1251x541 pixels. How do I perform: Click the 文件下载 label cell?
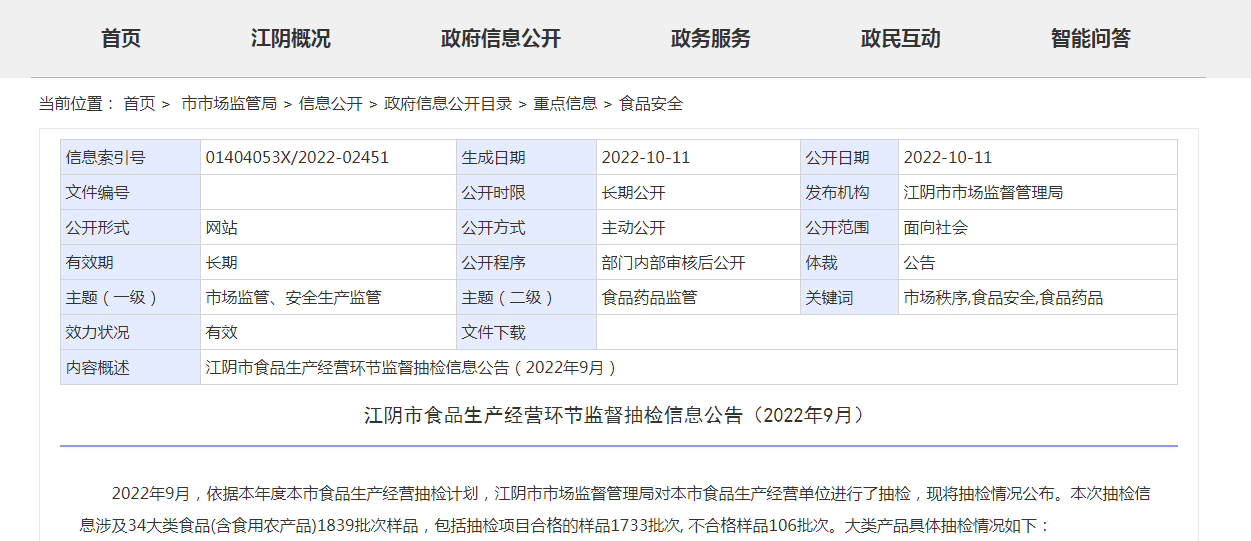[527, 332]
